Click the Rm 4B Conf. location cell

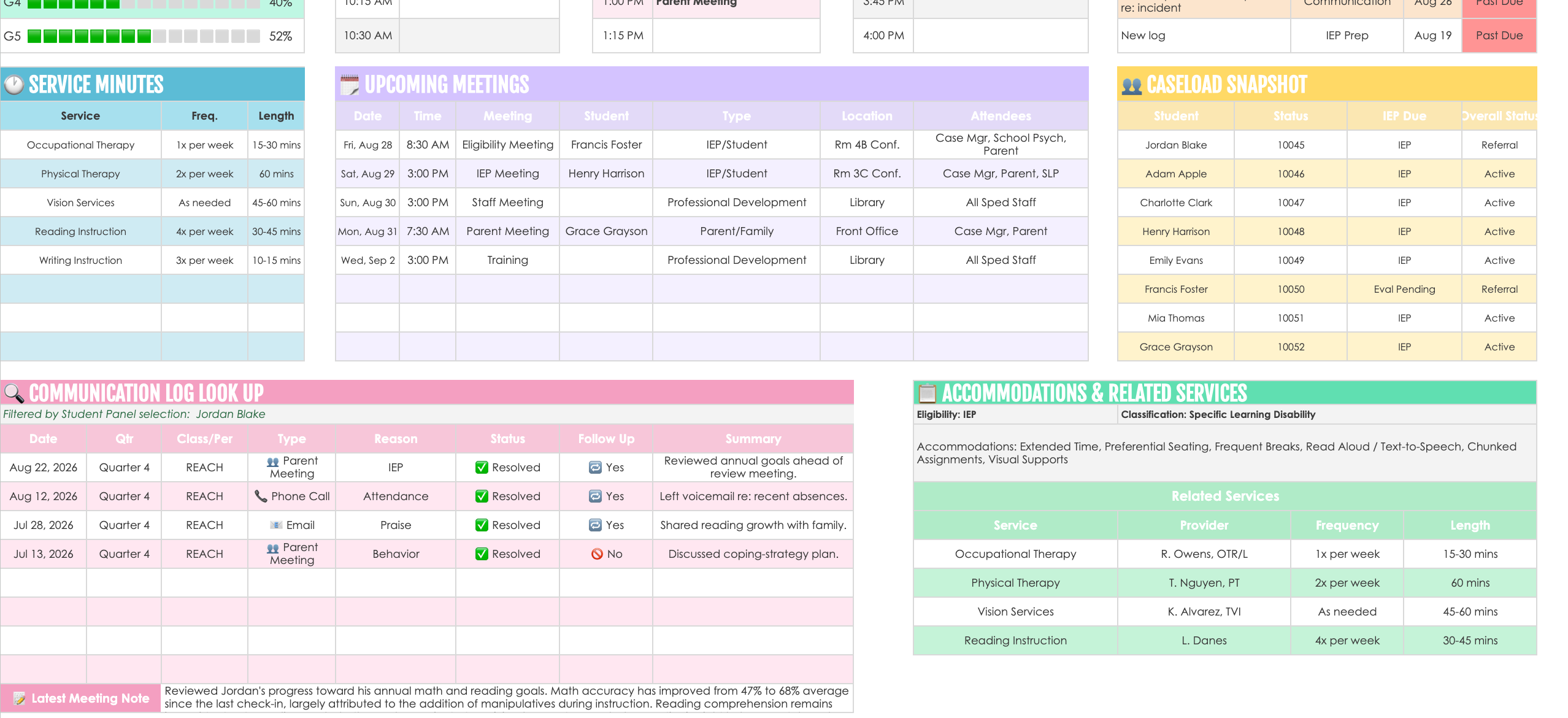tap(866, 145)
